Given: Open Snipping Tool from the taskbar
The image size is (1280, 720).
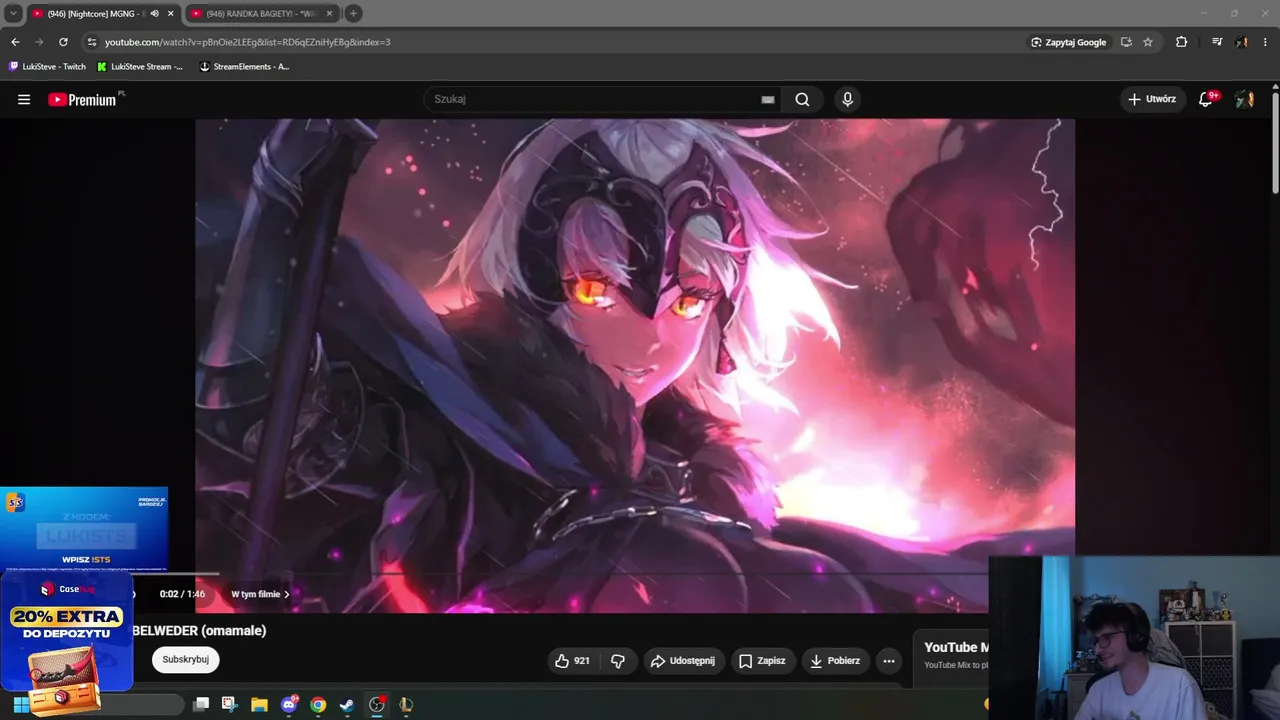Looking at the screenshot, I should [229, 704].
